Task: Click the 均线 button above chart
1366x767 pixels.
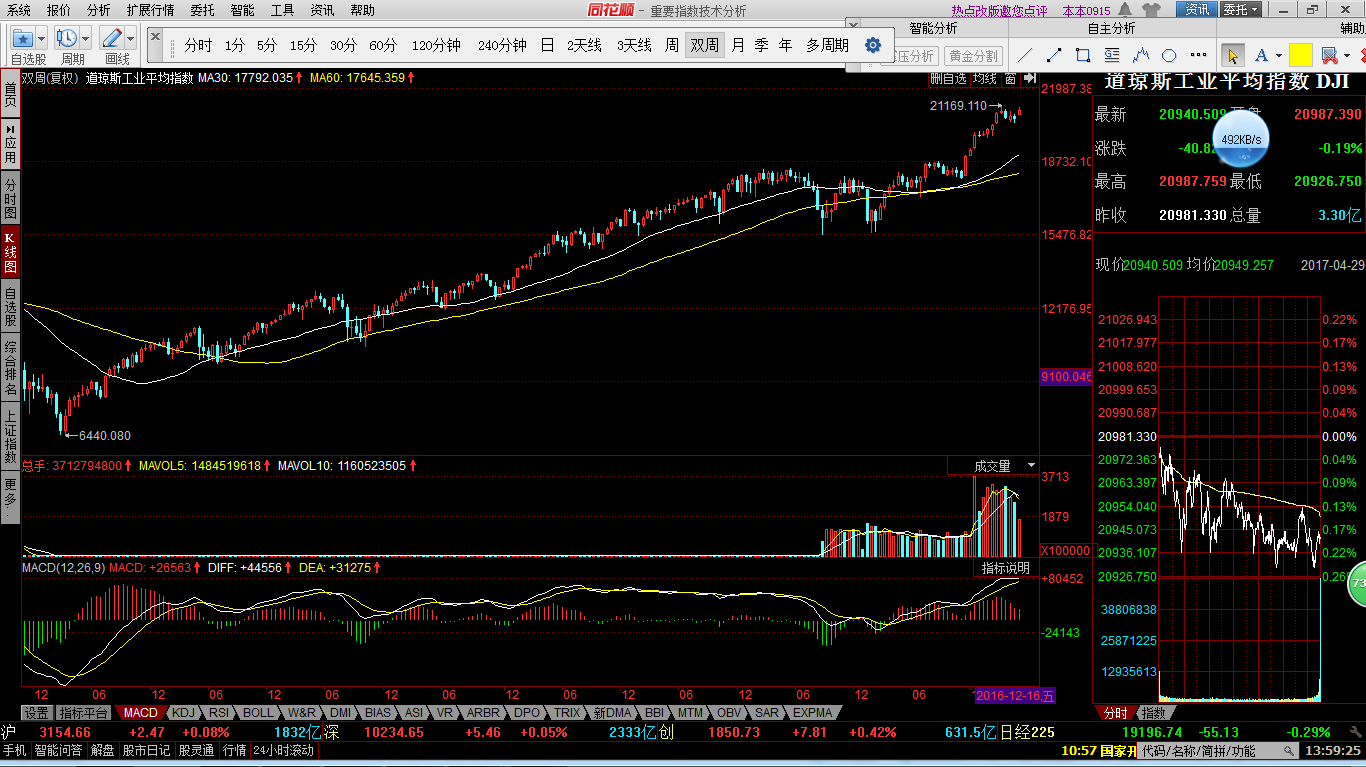Action: pos(985,78)
